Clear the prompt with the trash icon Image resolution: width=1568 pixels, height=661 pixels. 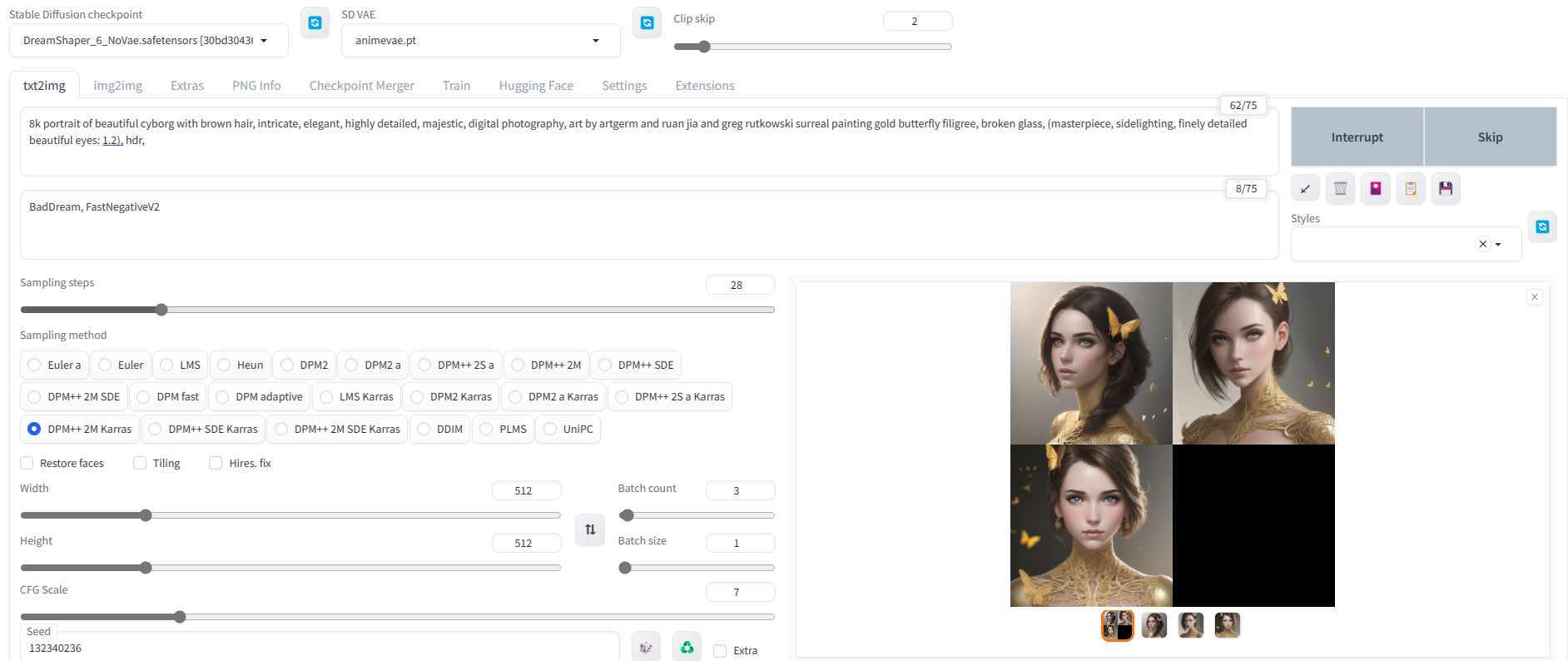click(x=1340, y=189)
